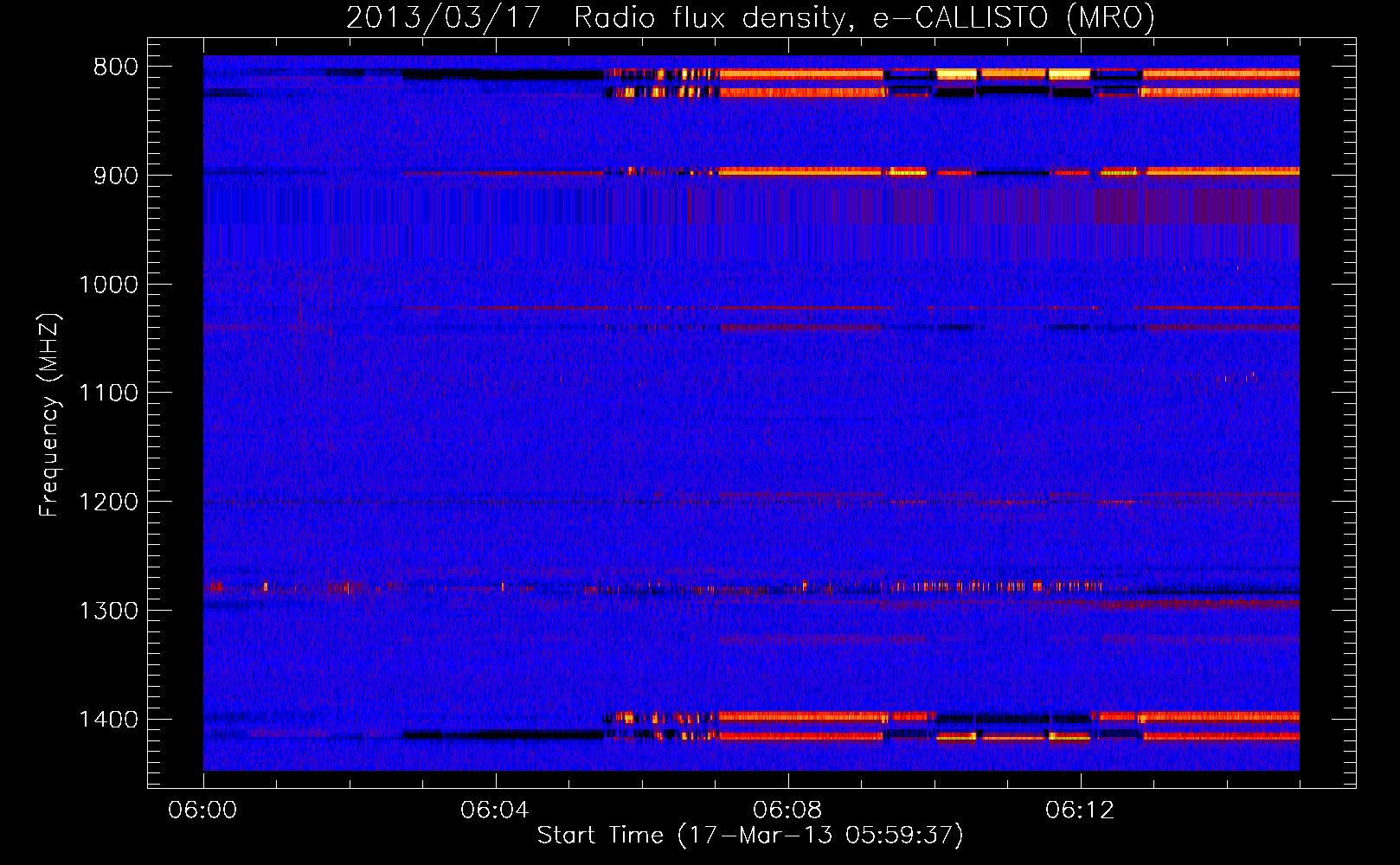Click the 06:04 time tick label

tap(495, 811)
